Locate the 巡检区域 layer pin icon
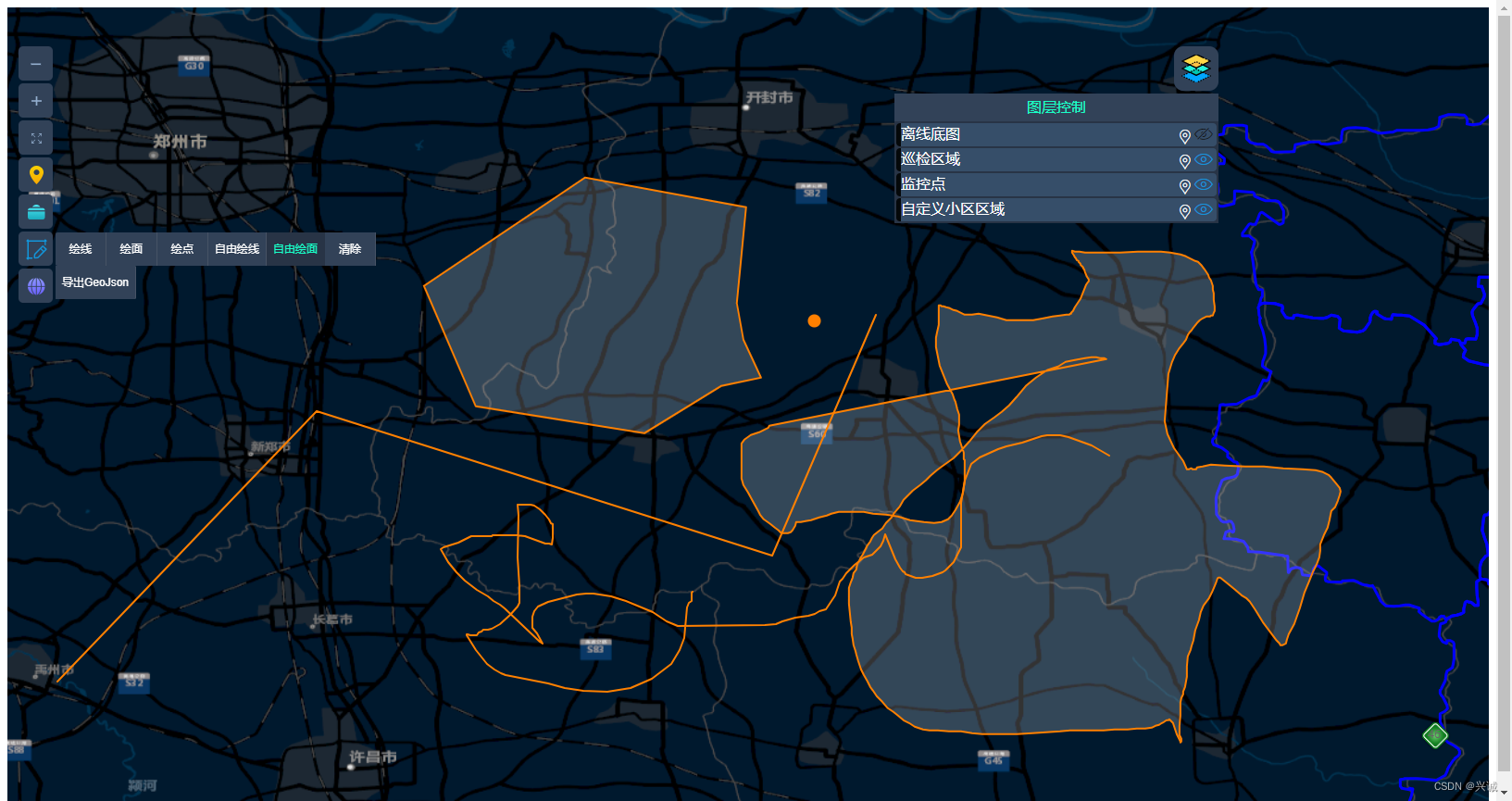Image resolution: width=1512 pixels, height=801 pixels. point(1184,161)
